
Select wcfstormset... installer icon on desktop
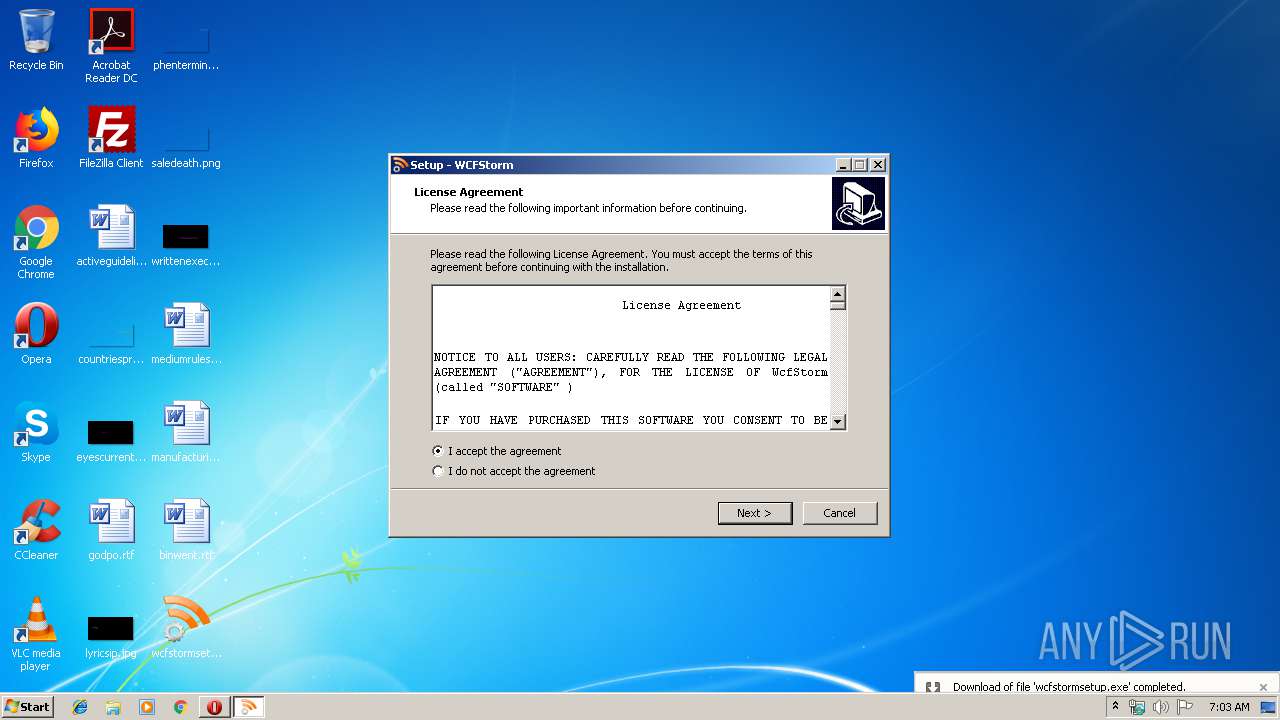(186, 628)
